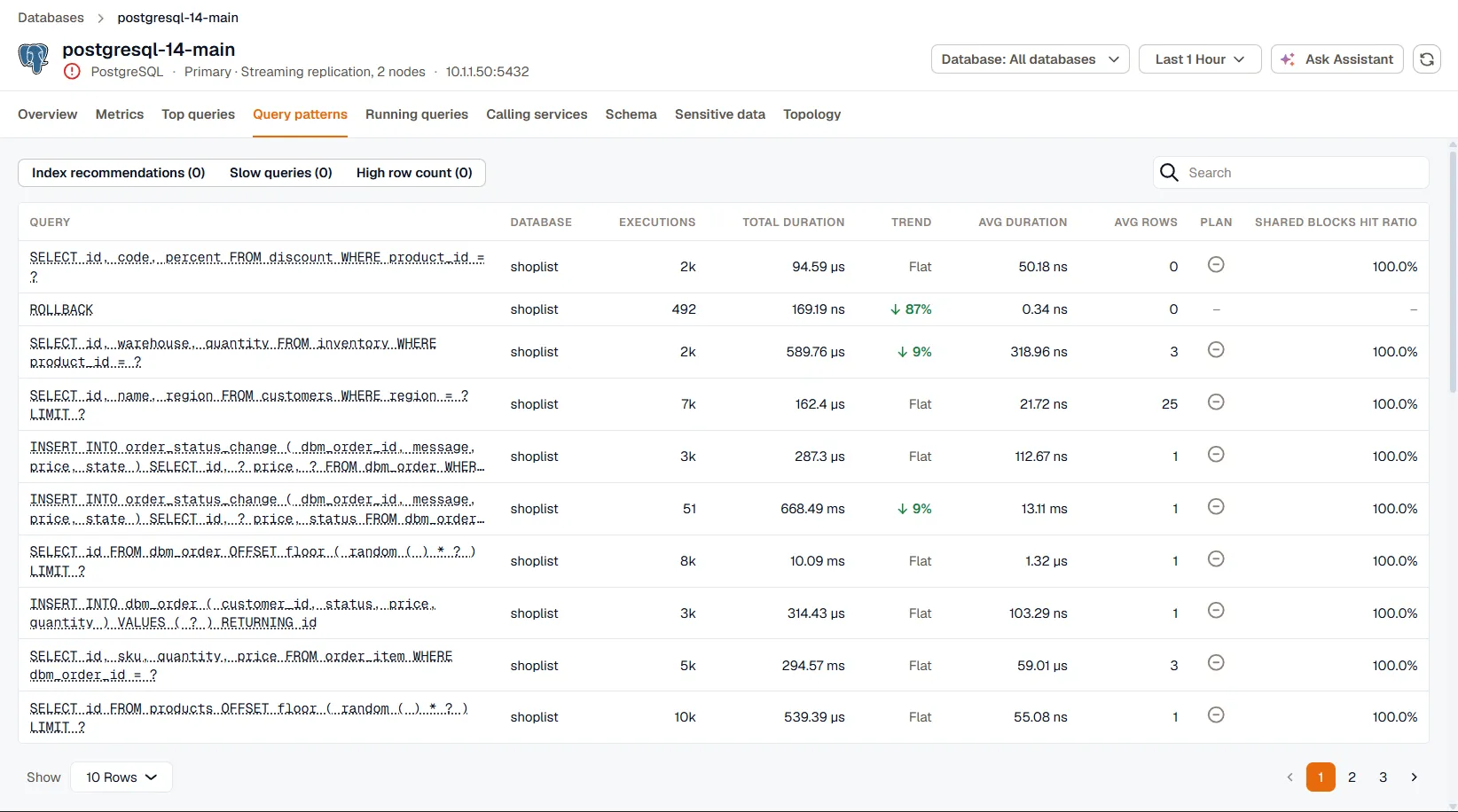
Task: Click the TREND column header
Action: tap(911, 223)
